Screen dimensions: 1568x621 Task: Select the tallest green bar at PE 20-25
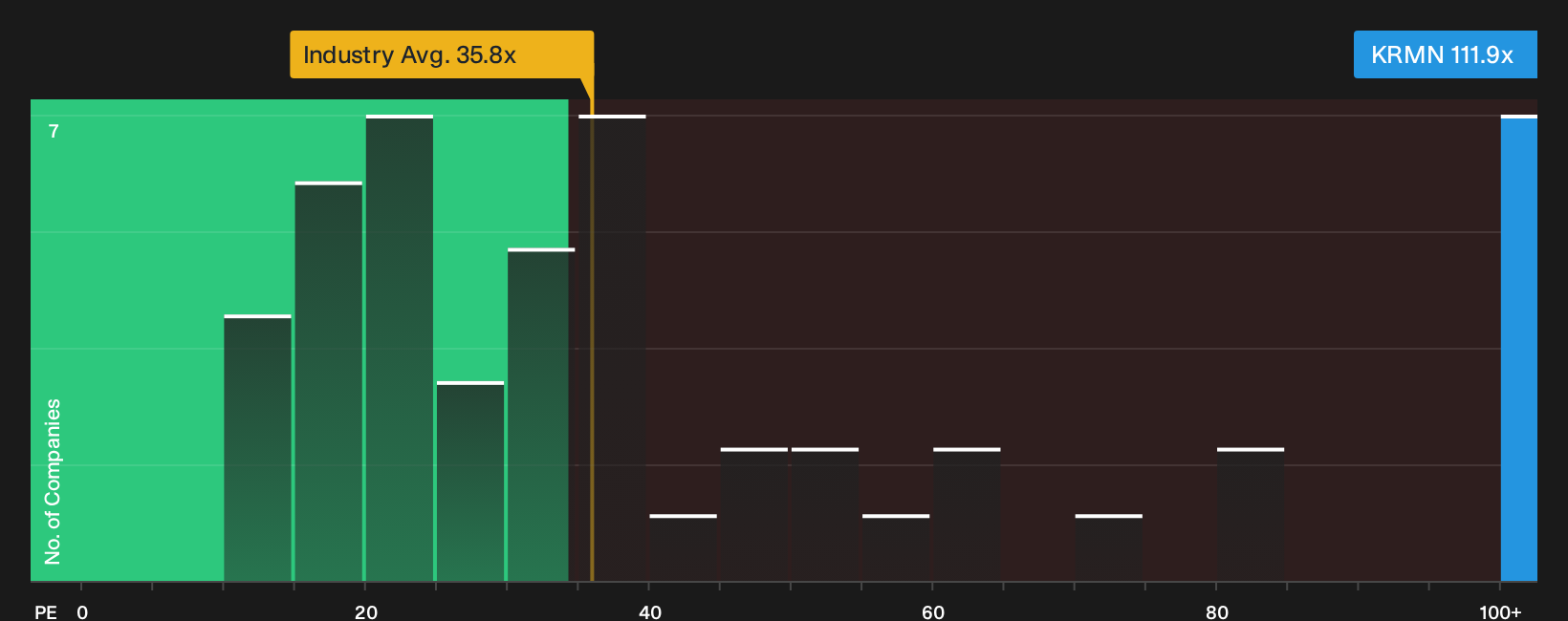400,348
